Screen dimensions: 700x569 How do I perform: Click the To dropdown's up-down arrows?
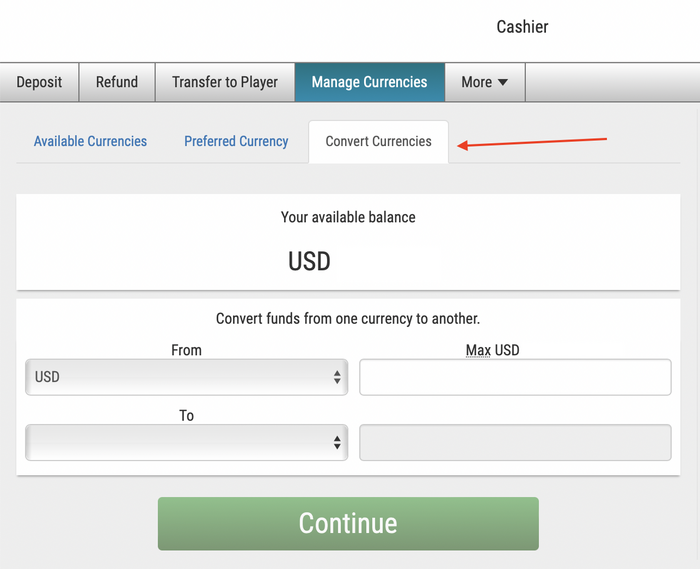(x=337, y=442)
